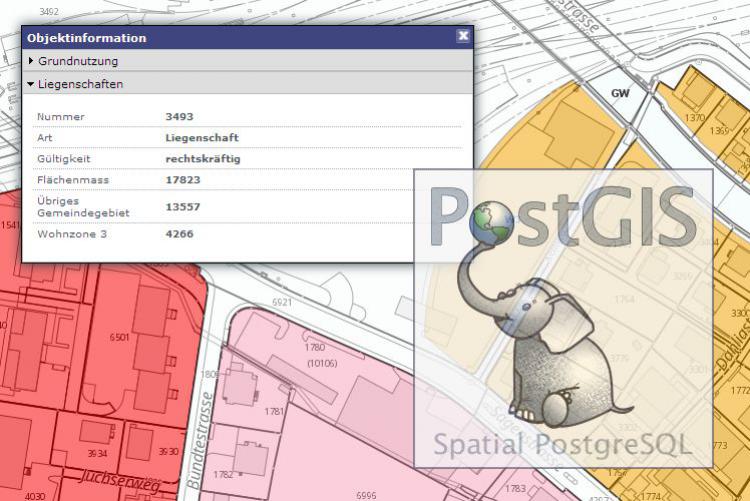750x501 pixels.
Task: Click parcel 6501 on the map
Action: (119, 337)
